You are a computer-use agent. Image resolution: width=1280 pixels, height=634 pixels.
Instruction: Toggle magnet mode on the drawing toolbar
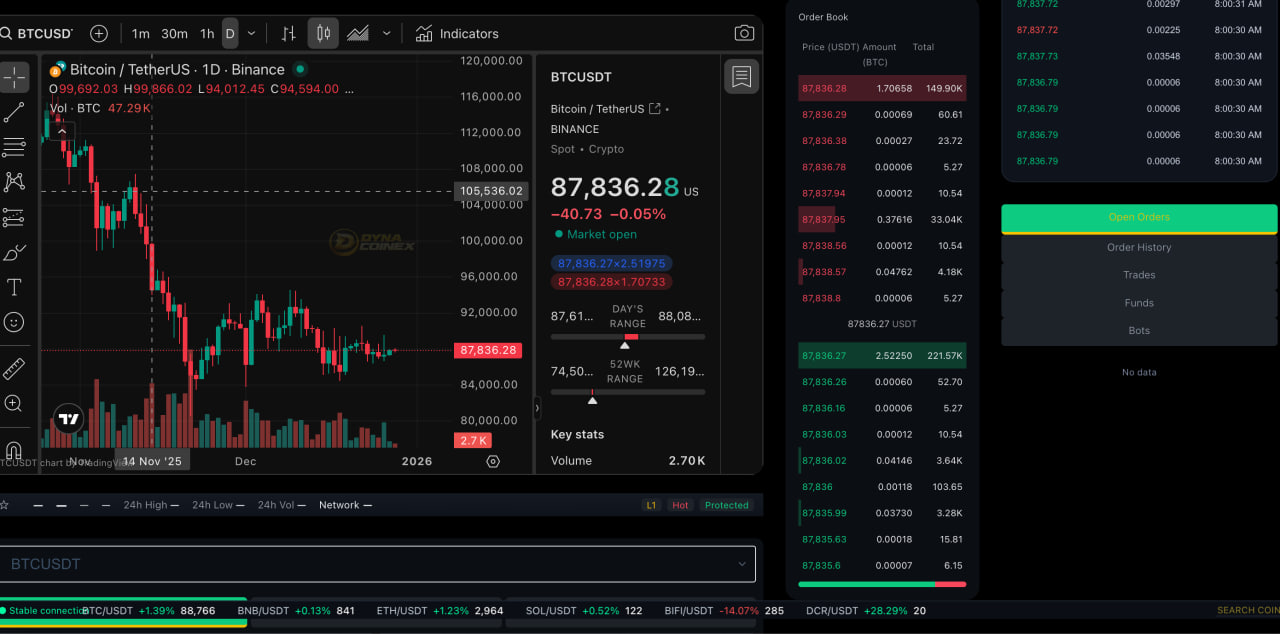pos(14,450)
